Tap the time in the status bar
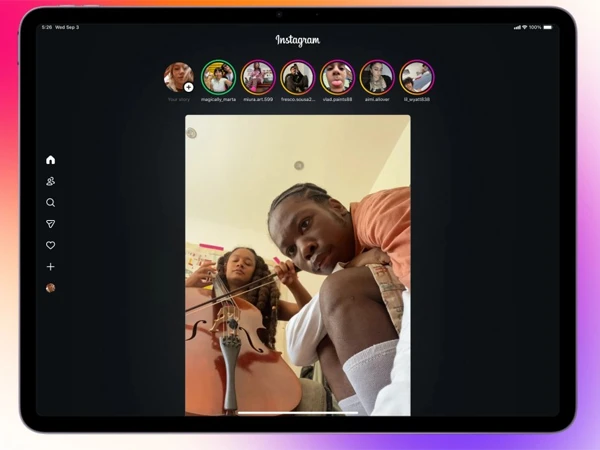 point(47,27)
